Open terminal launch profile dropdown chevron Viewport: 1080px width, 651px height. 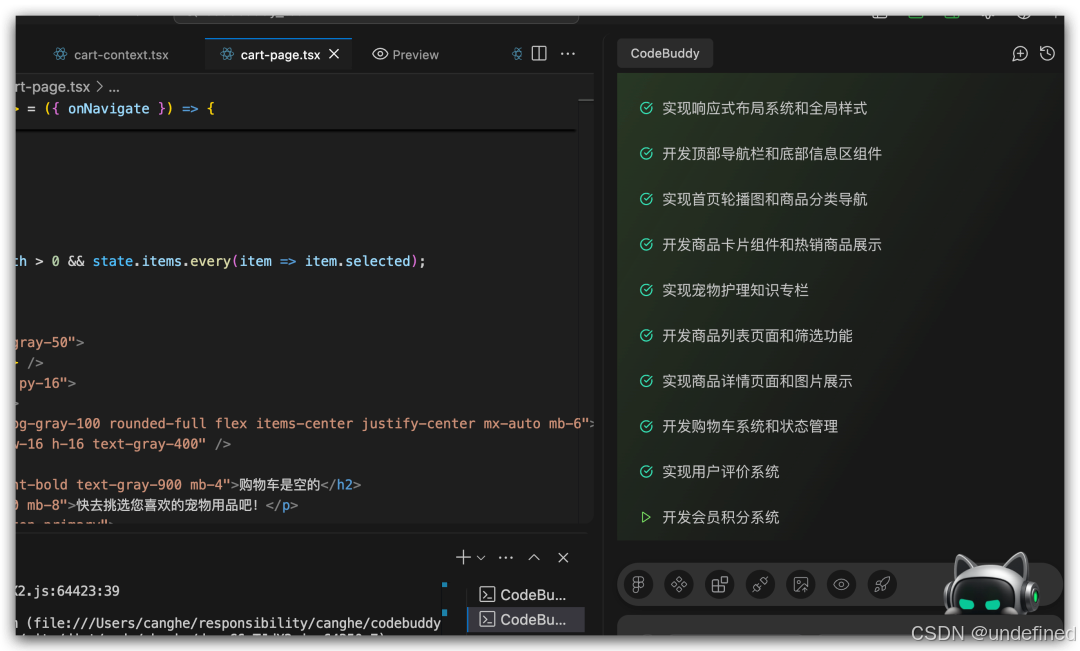[481, 558]
